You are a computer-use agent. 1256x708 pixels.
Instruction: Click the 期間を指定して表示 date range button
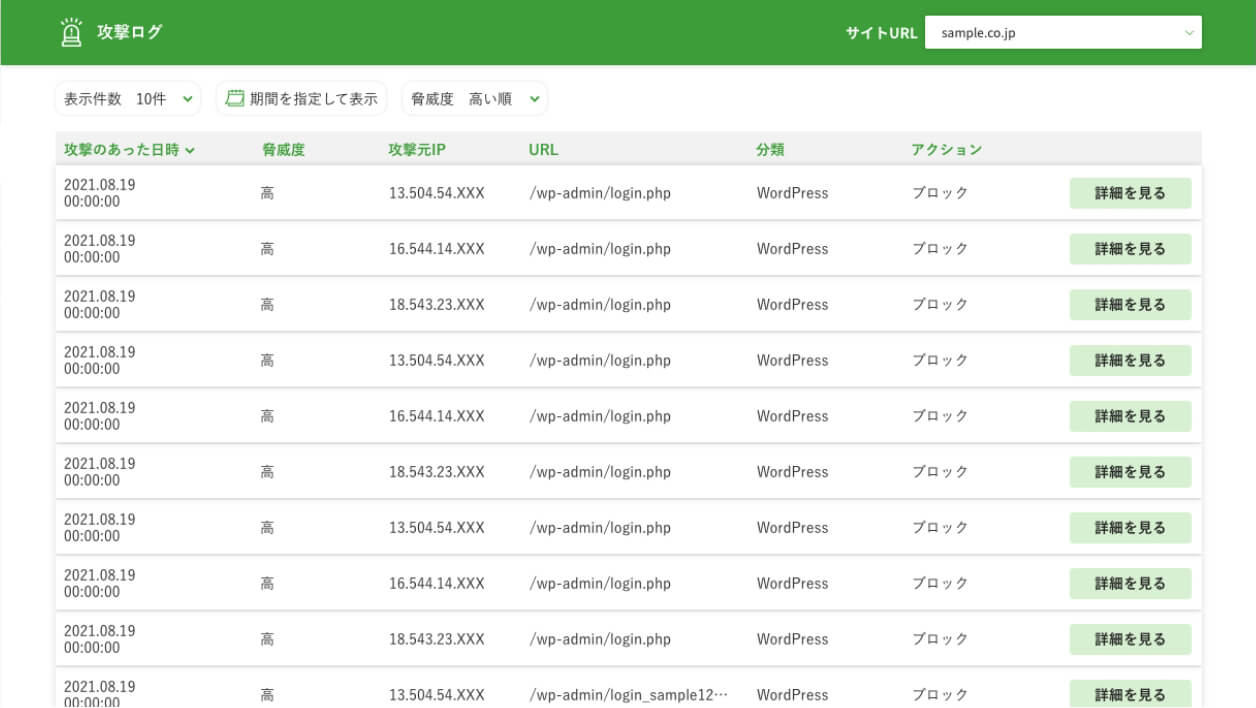(302, 98)
